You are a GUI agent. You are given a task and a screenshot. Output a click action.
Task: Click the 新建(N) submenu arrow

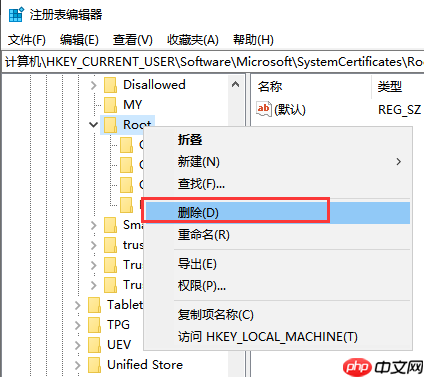[x=399, y=162]
